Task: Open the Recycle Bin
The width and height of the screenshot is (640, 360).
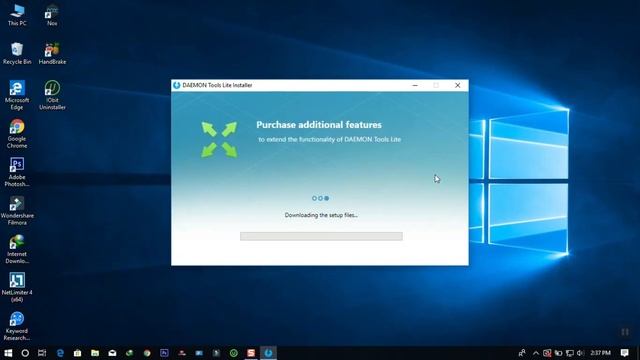Action: 17,53
